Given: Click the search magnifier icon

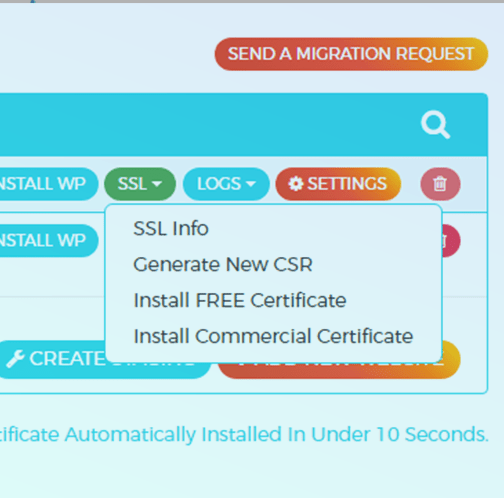Looking at the screenshot, I should click(x=435, y=125).
